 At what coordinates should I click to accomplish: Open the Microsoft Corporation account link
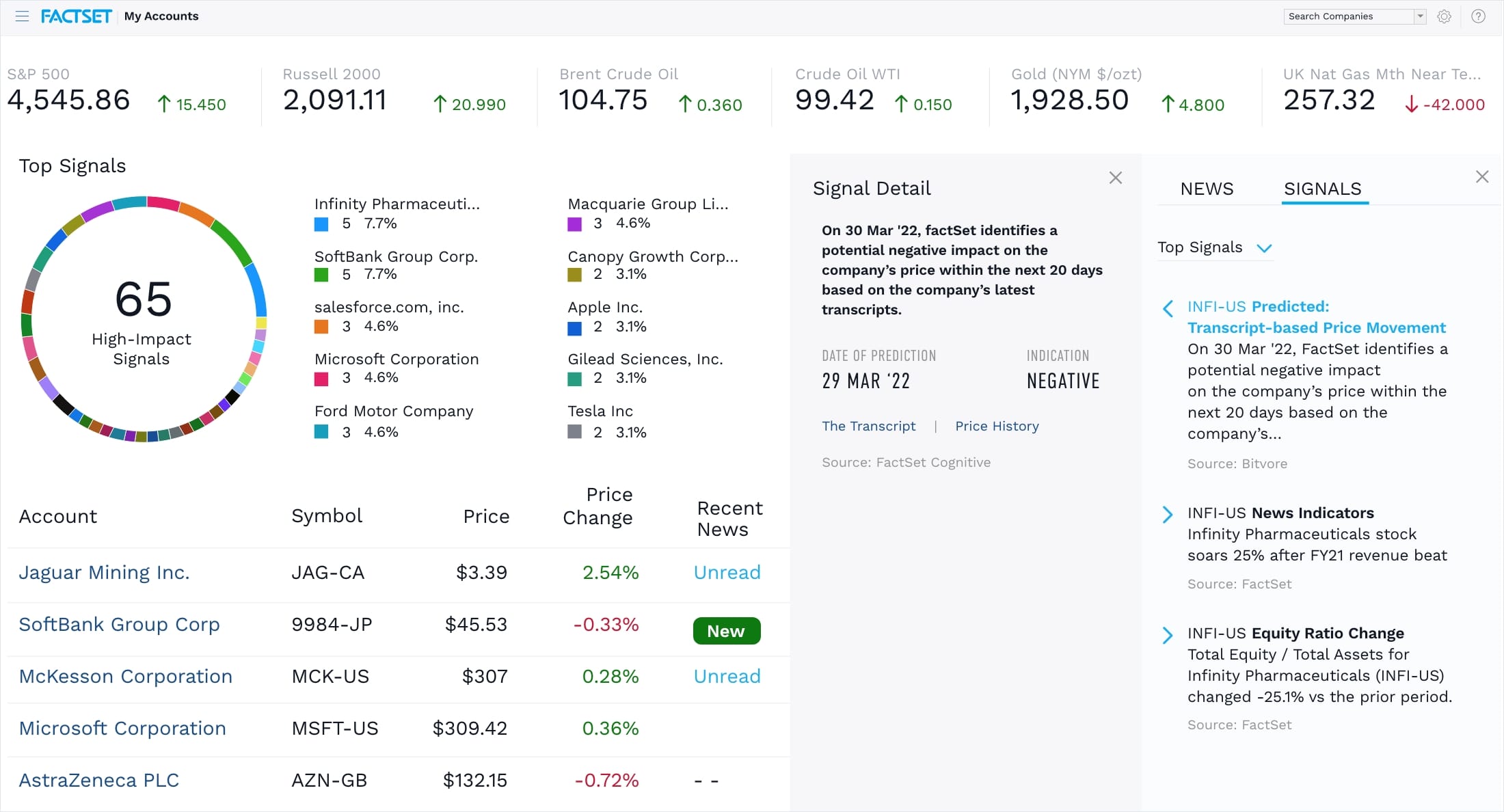click(x=122, y=728)
